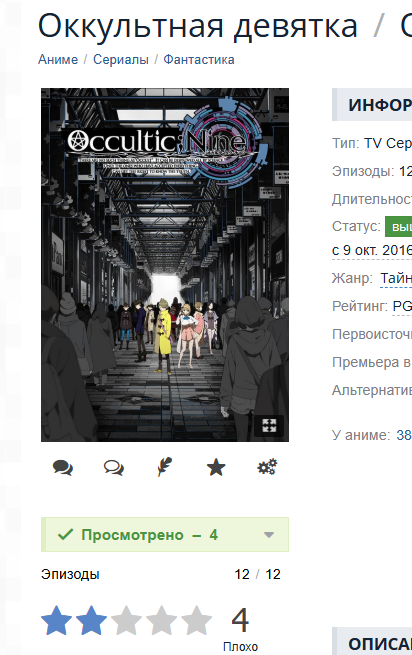Screen dimensions: 412x655
Task: Click the PG rating link
Action: (x=402, y=306)
